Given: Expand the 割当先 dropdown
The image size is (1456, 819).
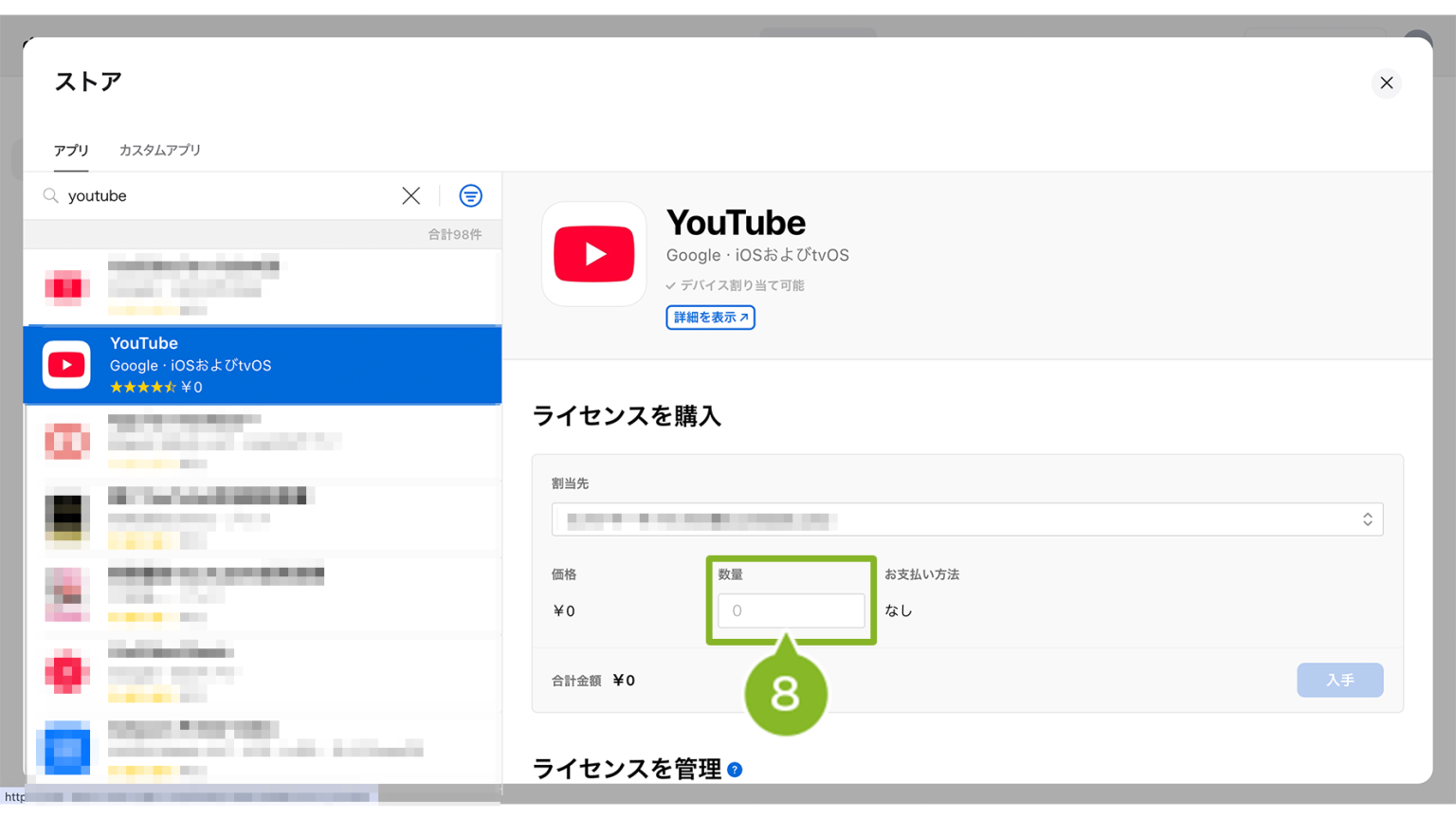Looking at the screenshot, I should [x=965, y=519].
